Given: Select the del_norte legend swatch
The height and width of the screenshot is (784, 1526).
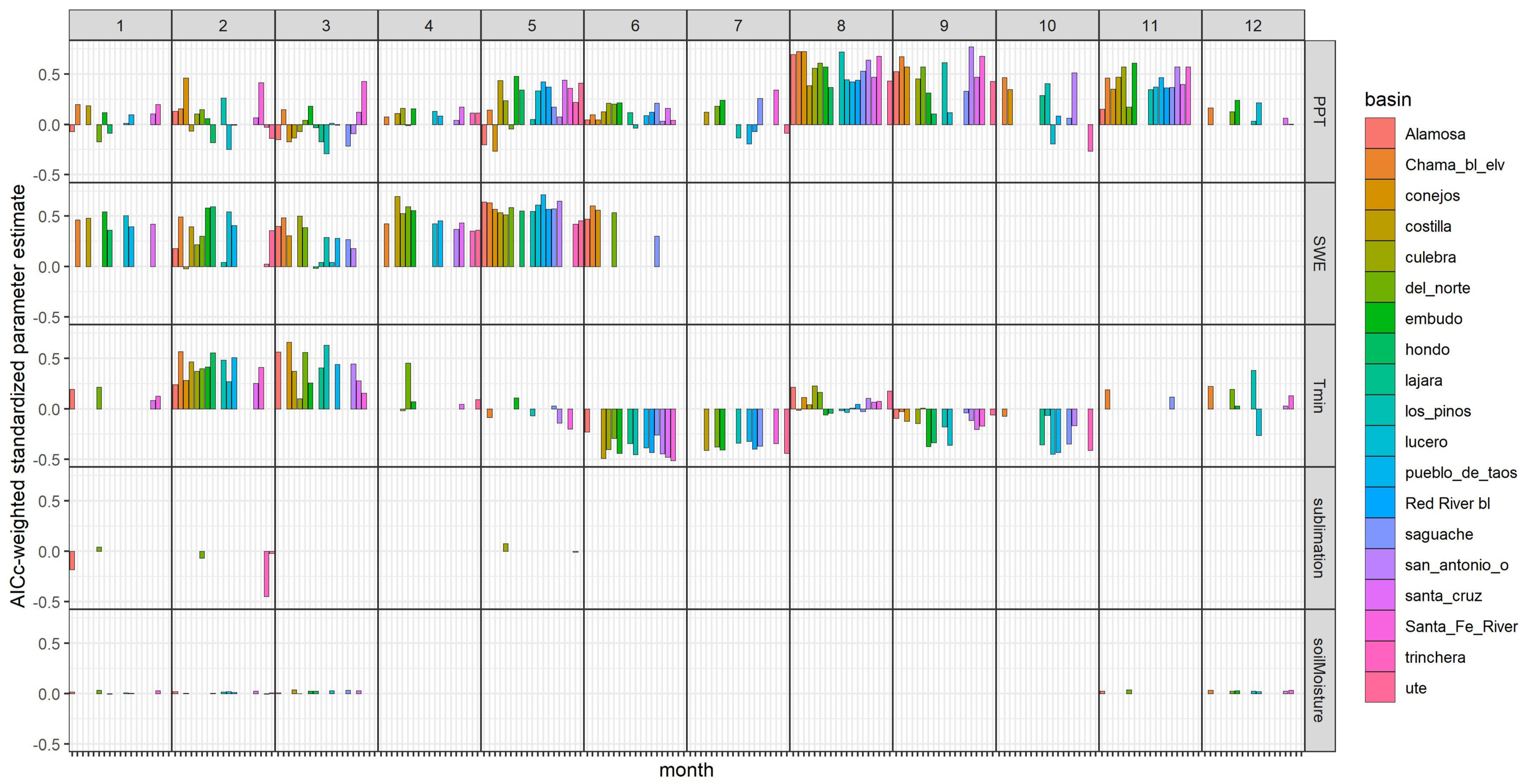Looking at the screenshot, I should pyautogui.click(x=1380, y=288).
